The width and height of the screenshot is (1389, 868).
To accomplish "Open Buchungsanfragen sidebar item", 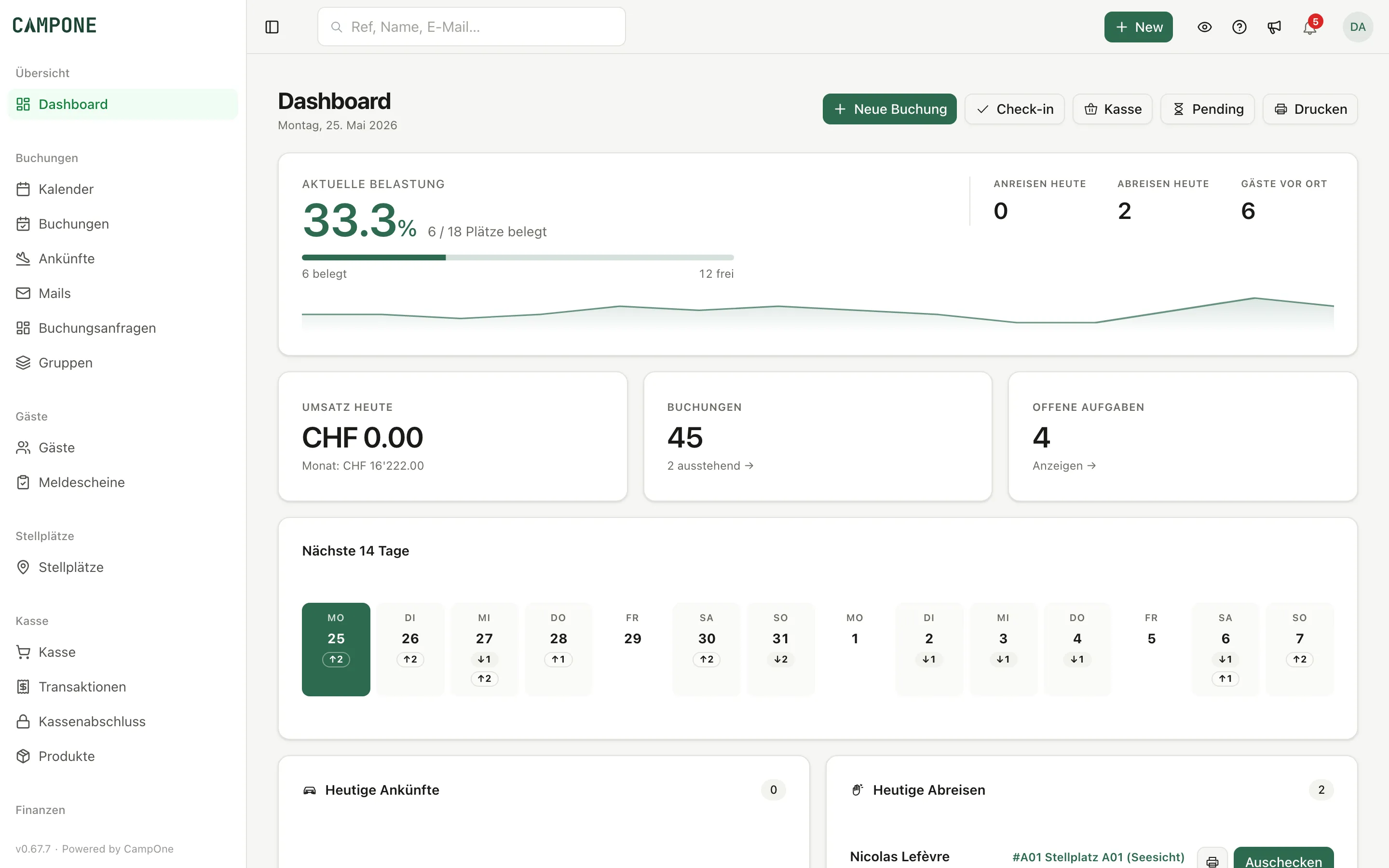I will [x=123, y=328].
